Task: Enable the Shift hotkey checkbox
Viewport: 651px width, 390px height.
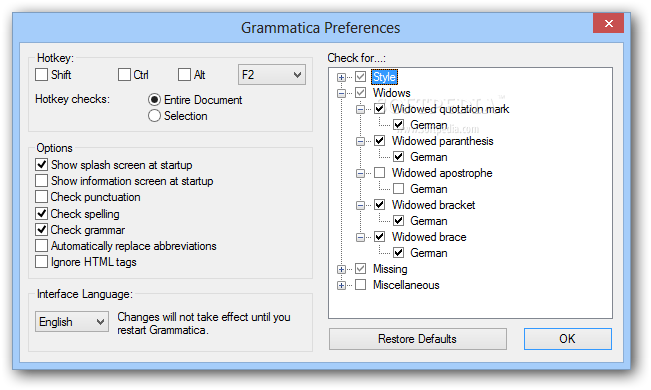Action: [42, 75]
